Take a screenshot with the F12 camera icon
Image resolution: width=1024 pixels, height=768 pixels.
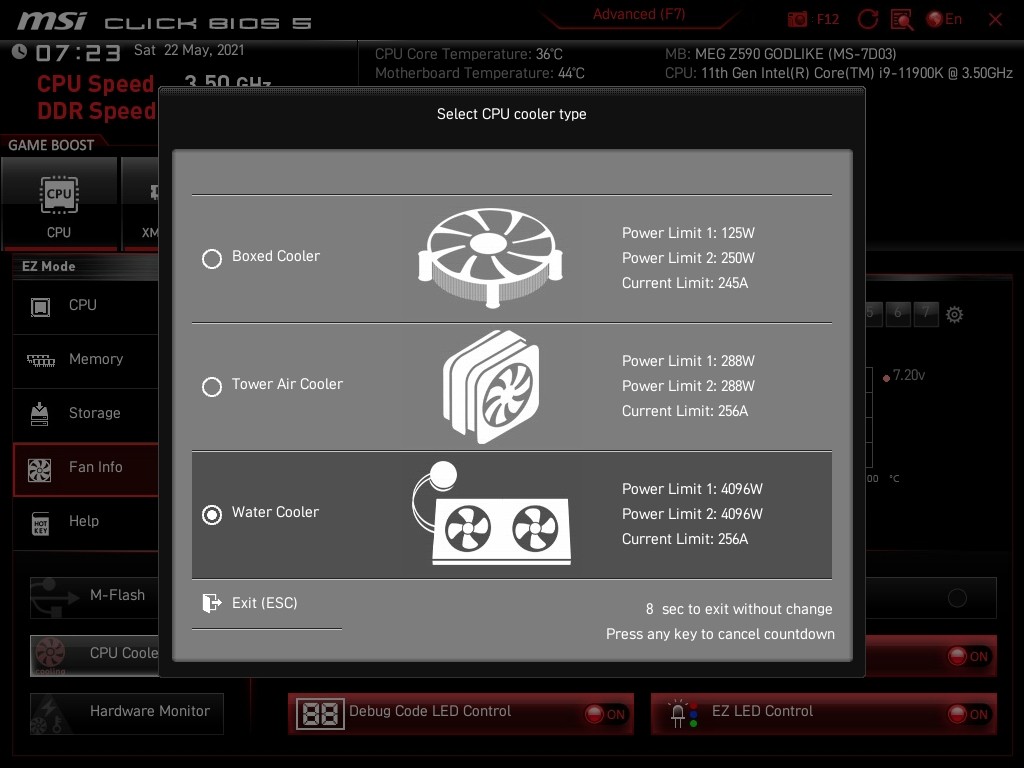797,19
